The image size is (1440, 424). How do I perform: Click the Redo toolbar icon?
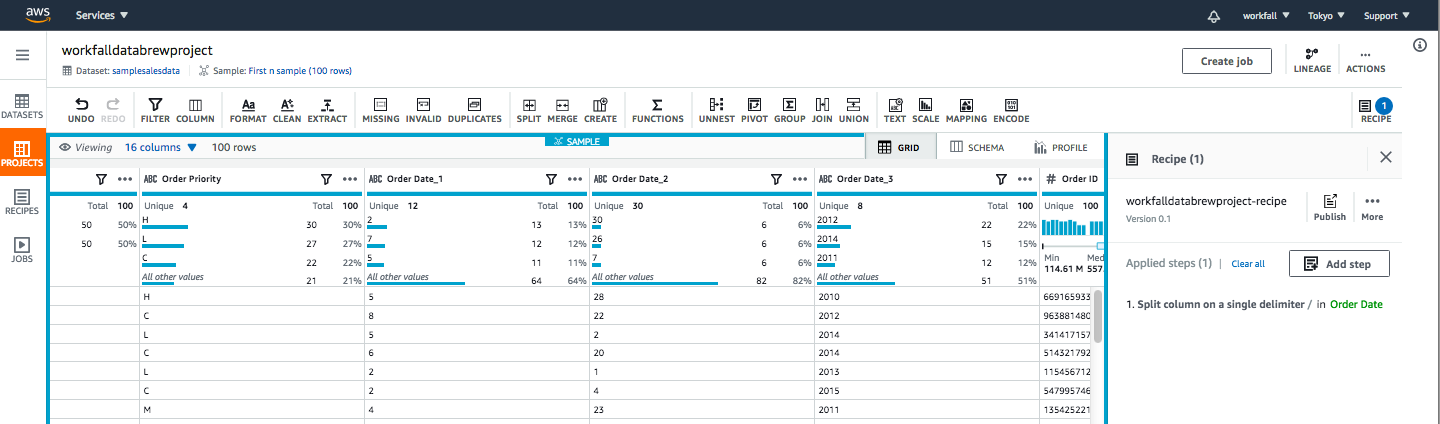[113, 110]
